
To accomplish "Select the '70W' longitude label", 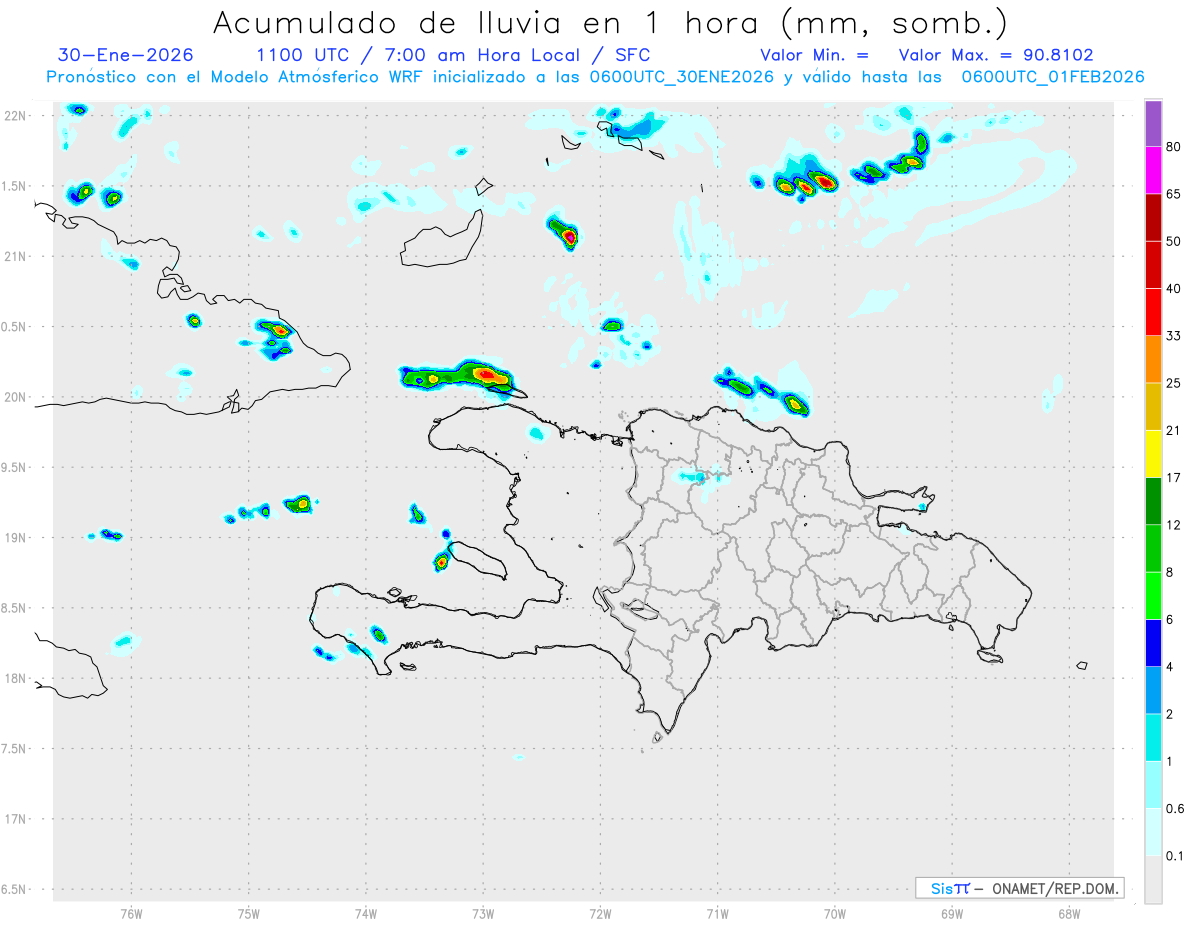I will click(835, 913).
